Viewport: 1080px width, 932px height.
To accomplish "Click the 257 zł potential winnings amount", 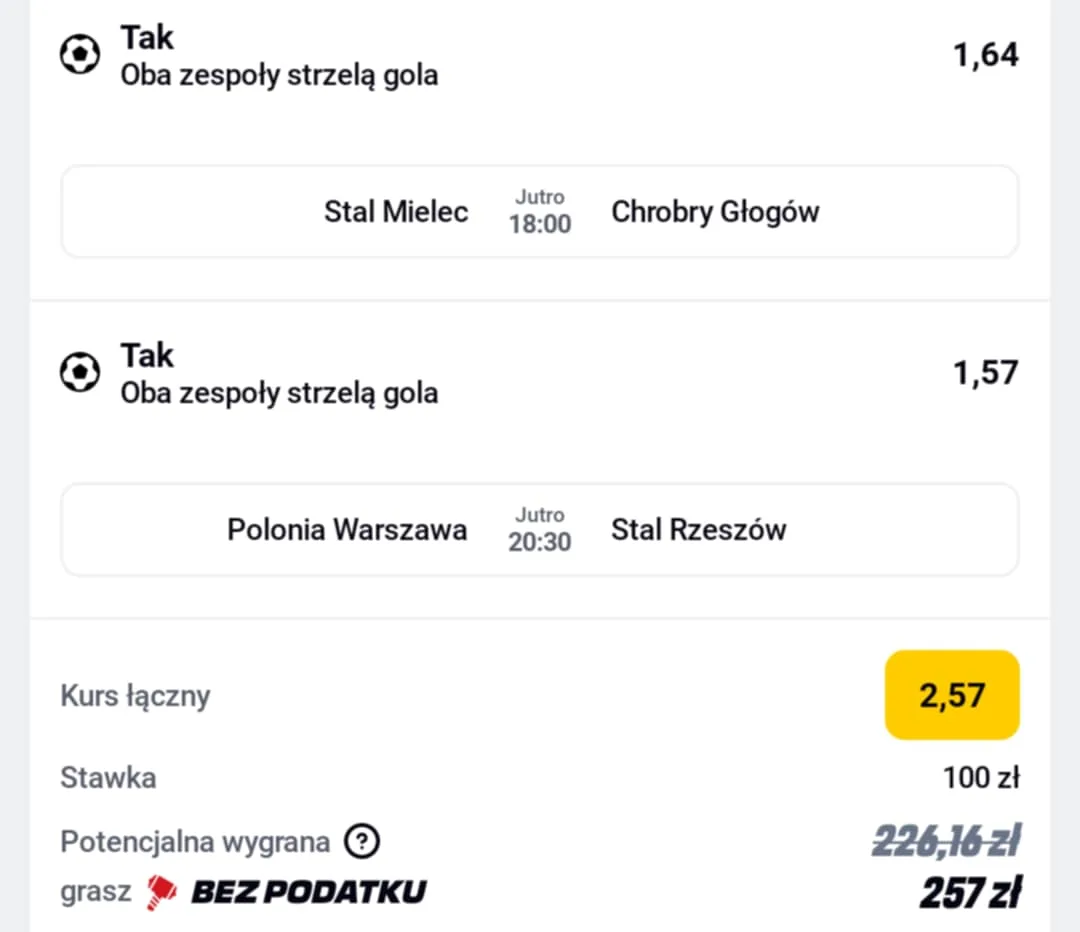I will pyautogui.click(x=969, y=892).
